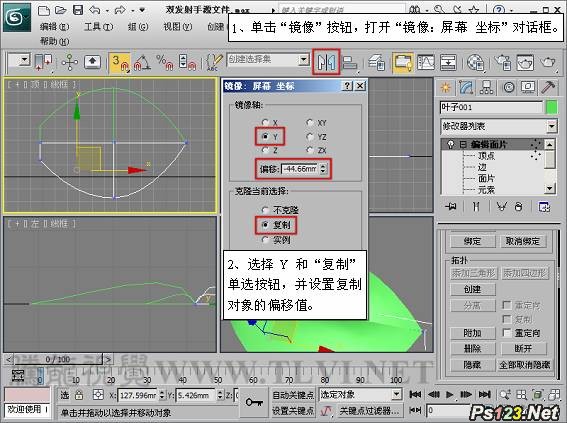Select the ZX mirror axis radio
The width and height of the screenshot is (567, 423).
pos(310,150)
